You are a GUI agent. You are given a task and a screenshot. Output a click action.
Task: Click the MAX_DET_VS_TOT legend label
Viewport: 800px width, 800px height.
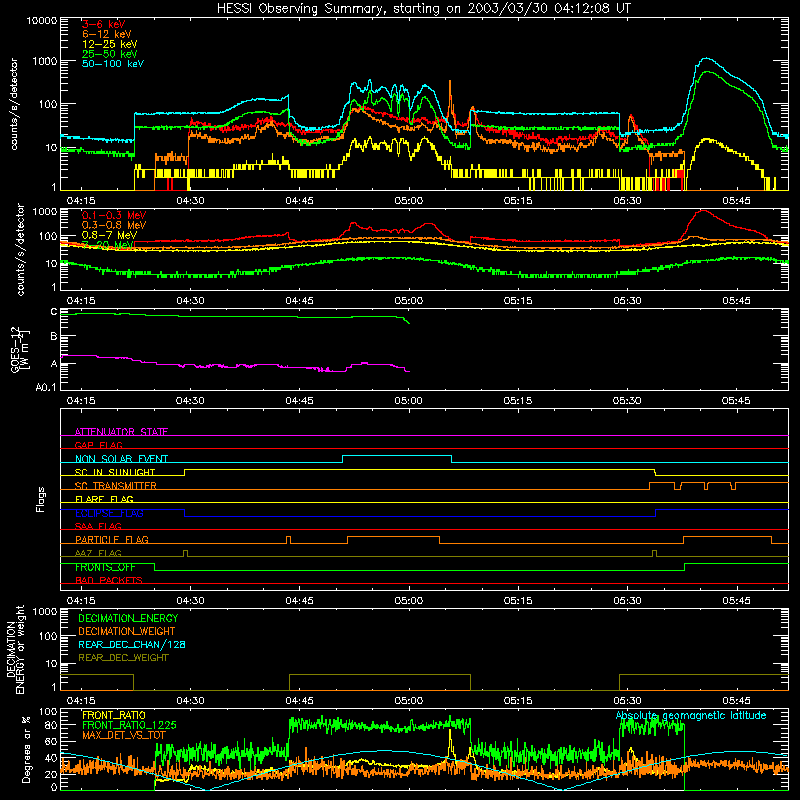124,735
